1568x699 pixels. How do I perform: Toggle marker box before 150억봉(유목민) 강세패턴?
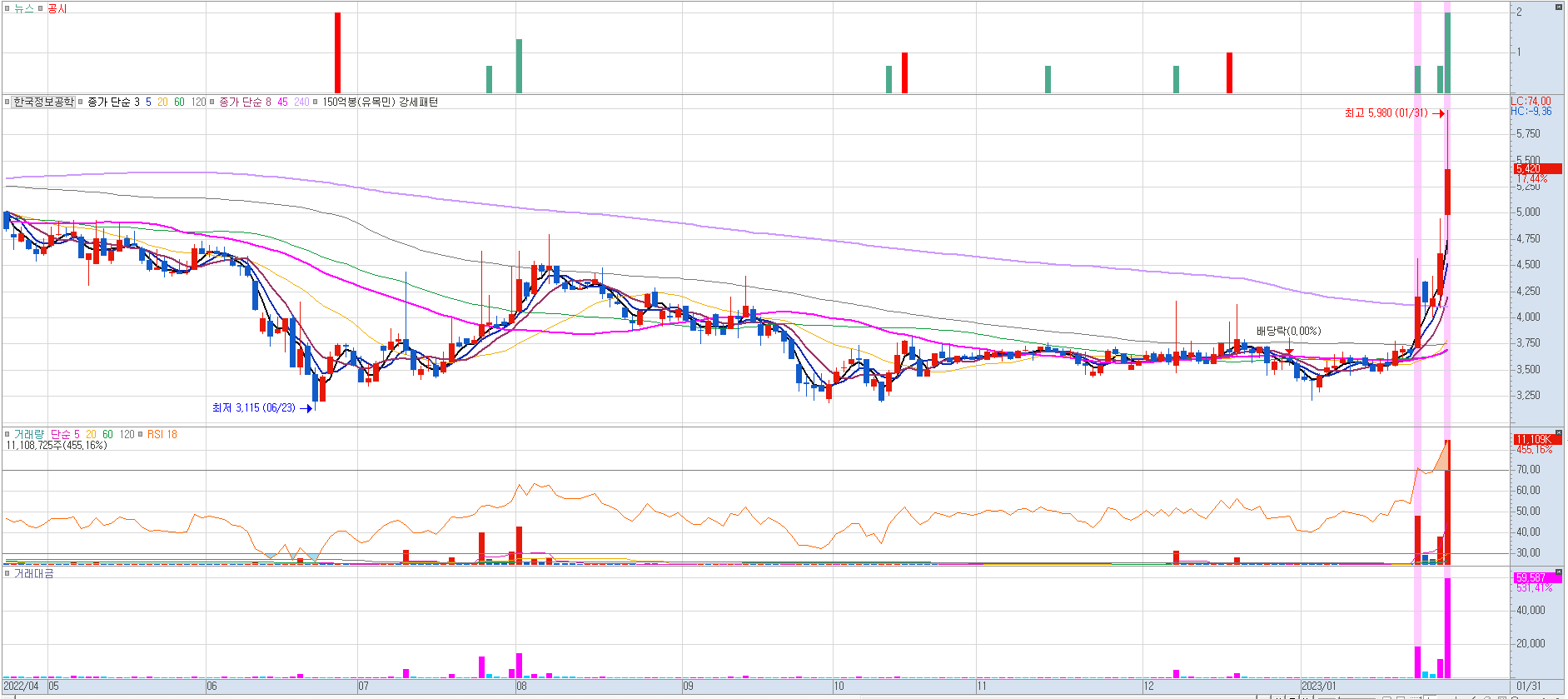coord(316,102)
